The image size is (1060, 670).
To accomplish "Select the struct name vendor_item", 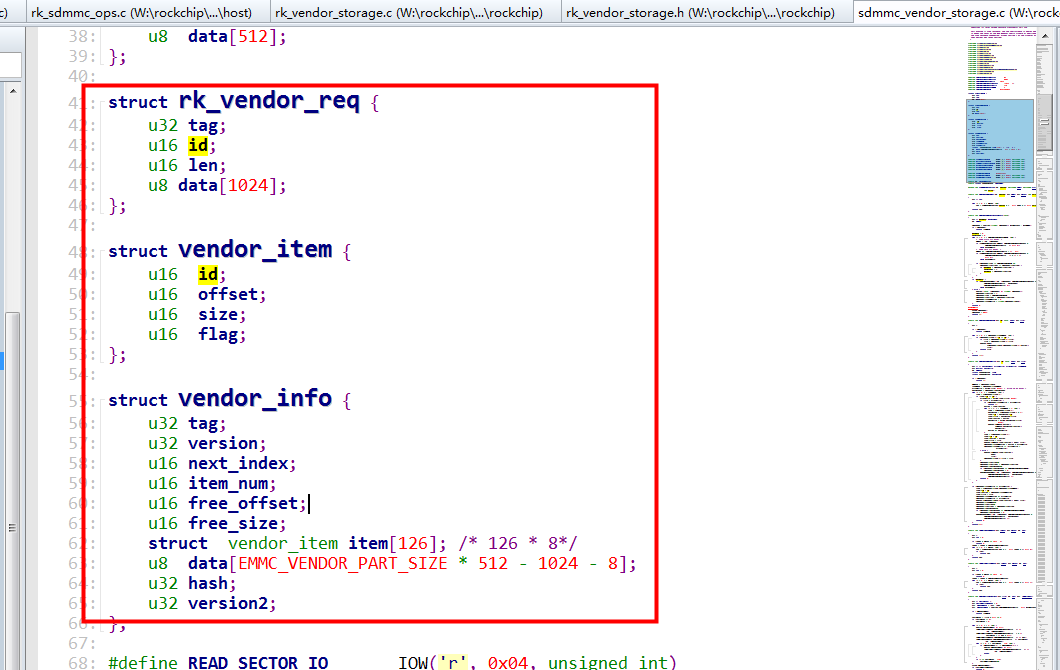I will (257, 249).
